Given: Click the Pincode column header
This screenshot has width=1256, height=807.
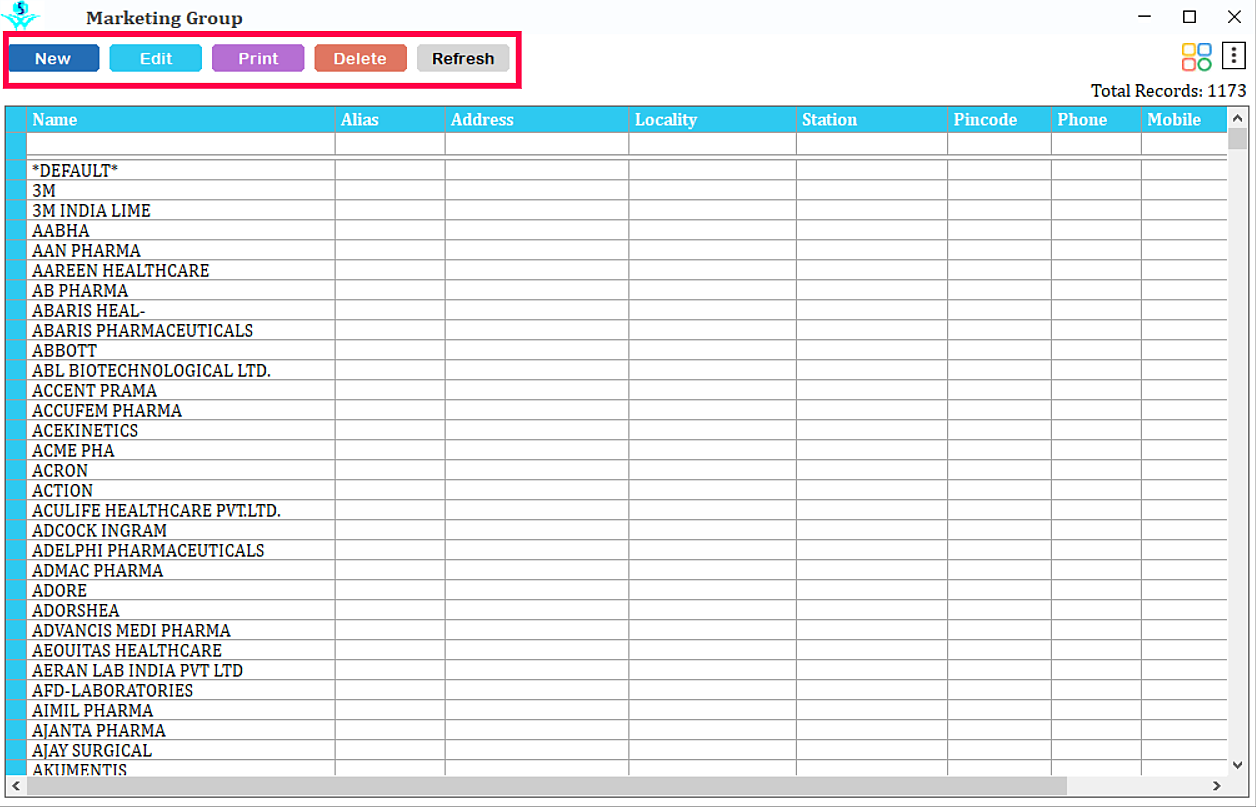Looking at the screenshot, I should tap(1000, 119).
